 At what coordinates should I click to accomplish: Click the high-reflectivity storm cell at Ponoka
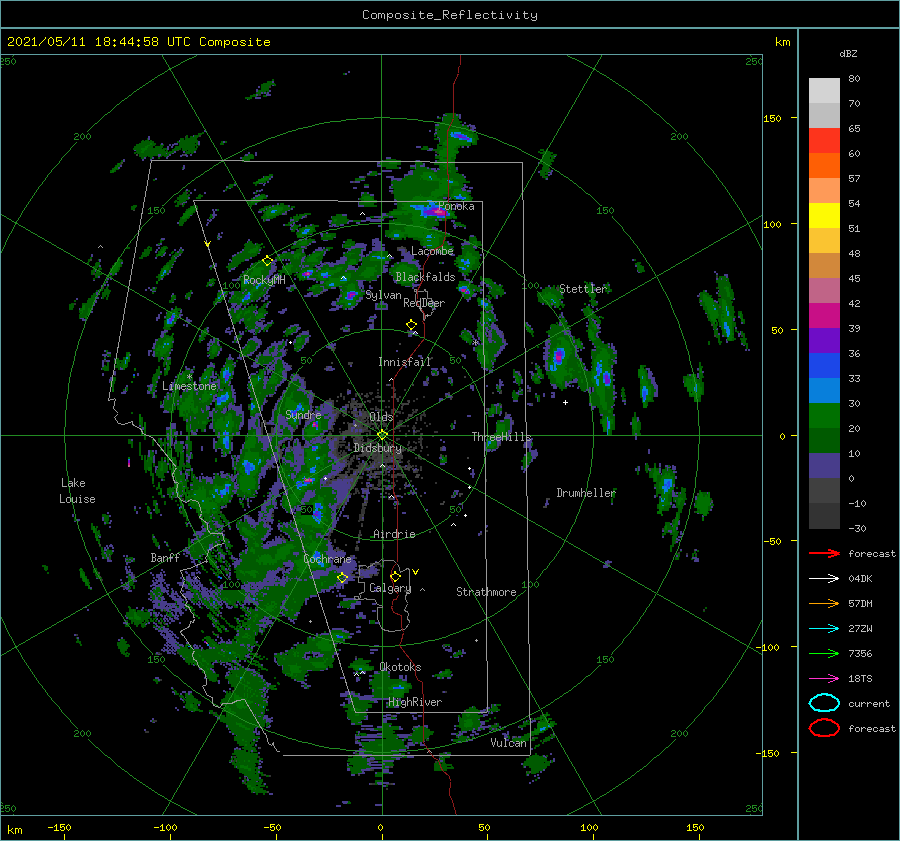pyautogui.click(x=435, y=212)
